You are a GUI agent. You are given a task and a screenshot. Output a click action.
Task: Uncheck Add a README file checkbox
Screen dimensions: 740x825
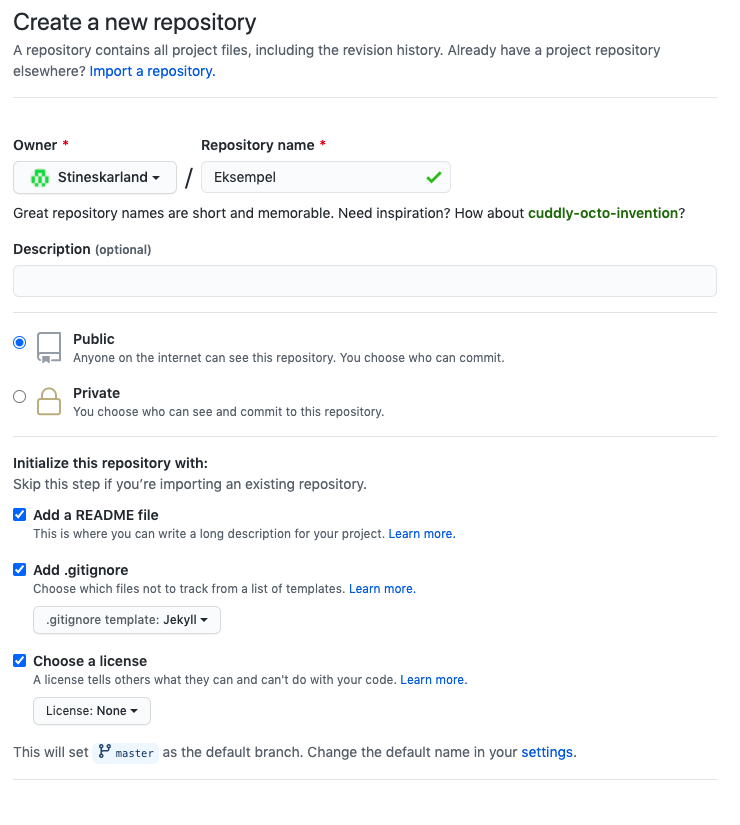[19, 515]
